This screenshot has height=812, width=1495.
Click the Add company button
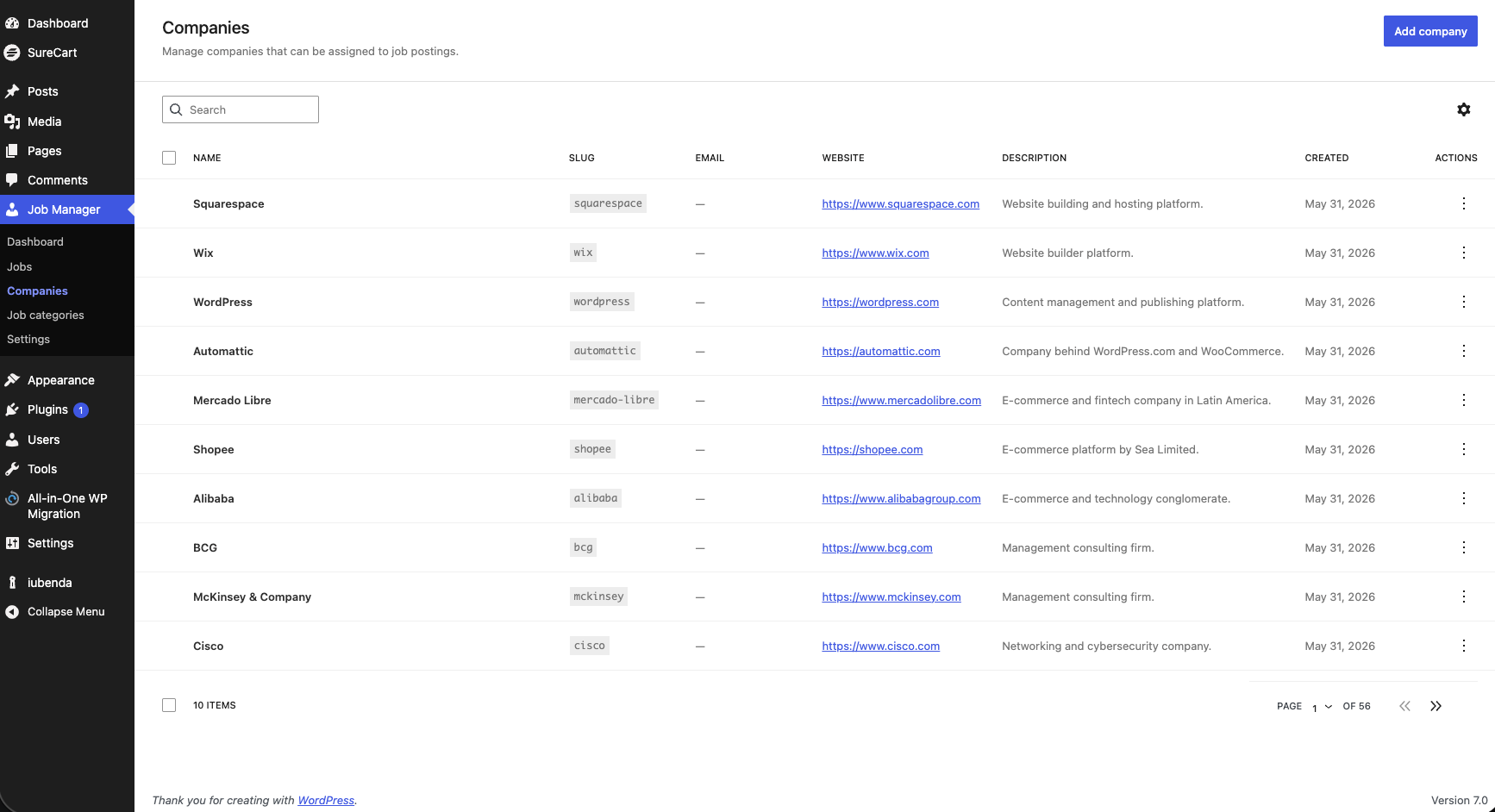pyautogui.click(x=1430, y=31)
